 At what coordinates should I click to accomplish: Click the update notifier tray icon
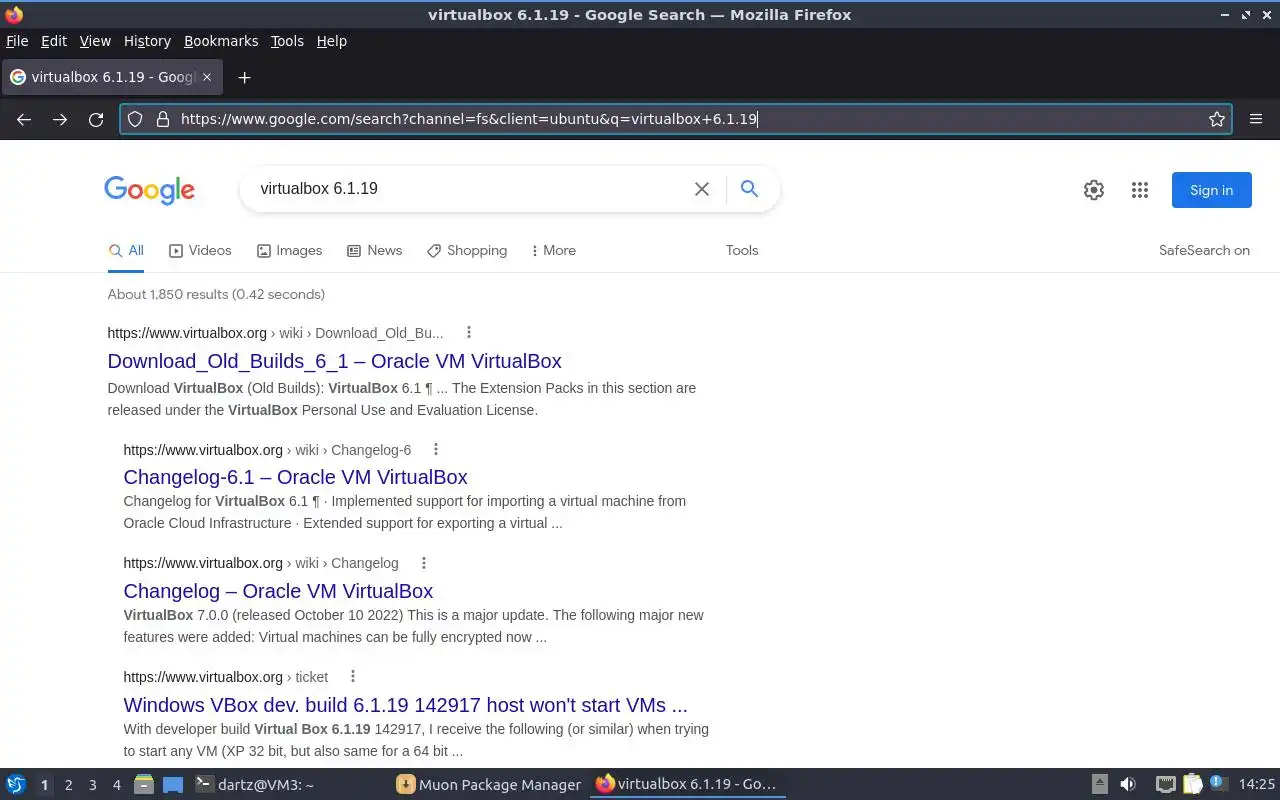(1218, 784)
